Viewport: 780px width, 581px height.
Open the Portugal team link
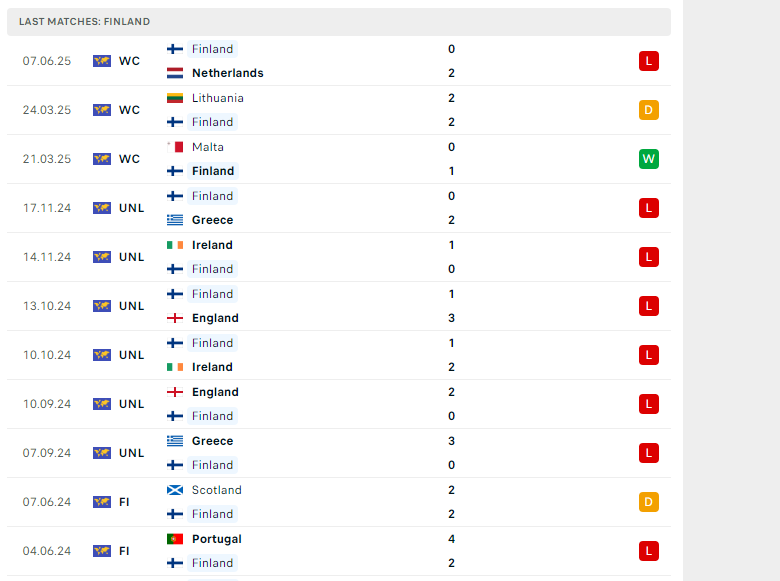pos(217,539)
